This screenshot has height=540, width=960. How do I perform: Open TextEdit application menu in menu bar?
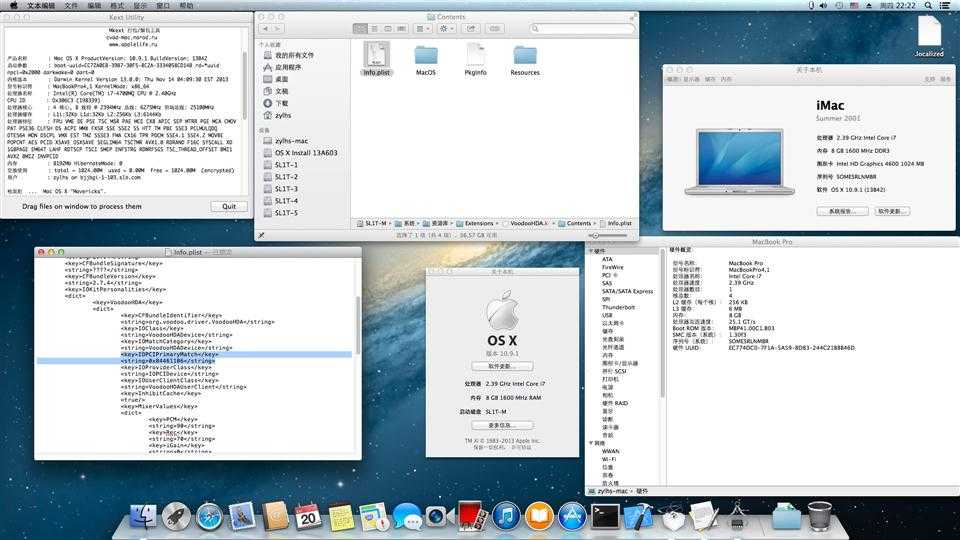(41, 6)
